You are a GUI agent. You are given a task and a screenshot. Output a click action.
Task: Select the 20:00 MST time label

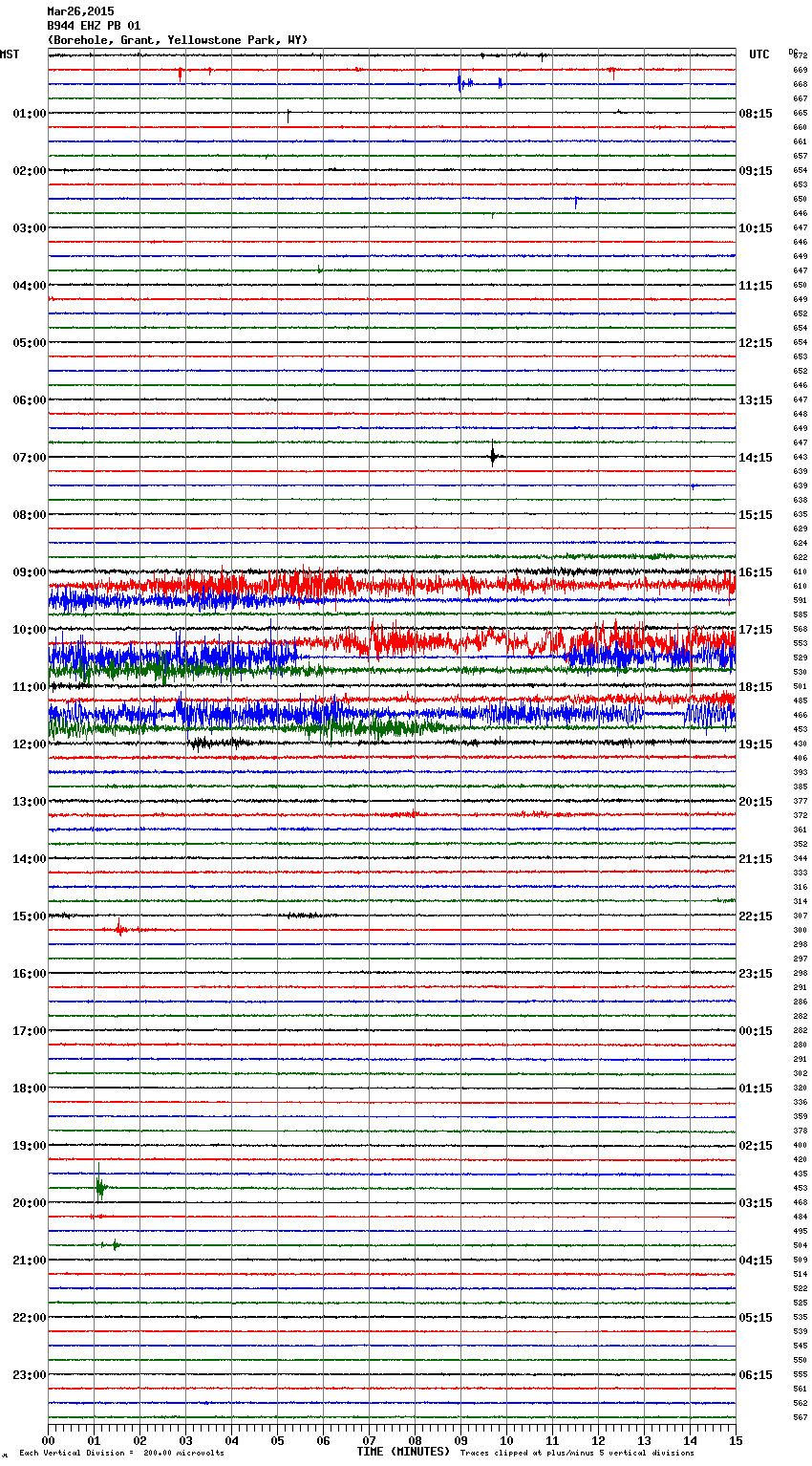pos(30,1203)
